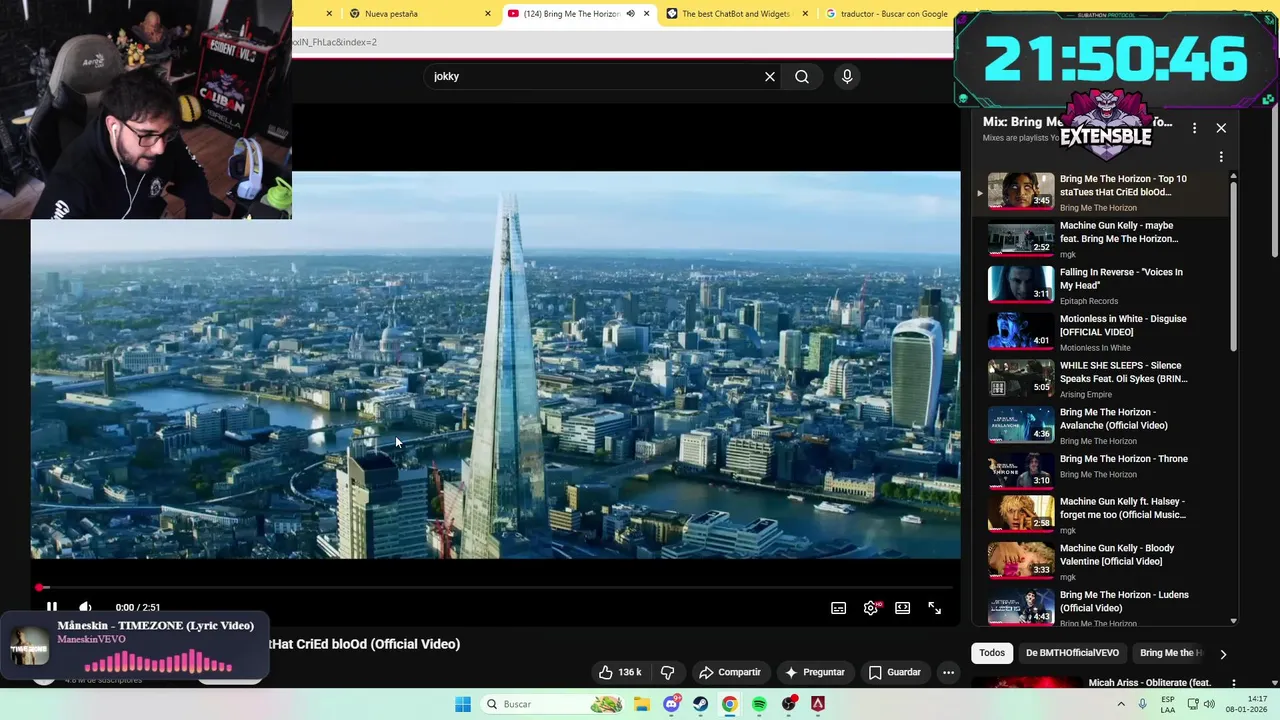Click the search field containing jokky
This screenshot has width=1280, height=720.
point(595,77)
